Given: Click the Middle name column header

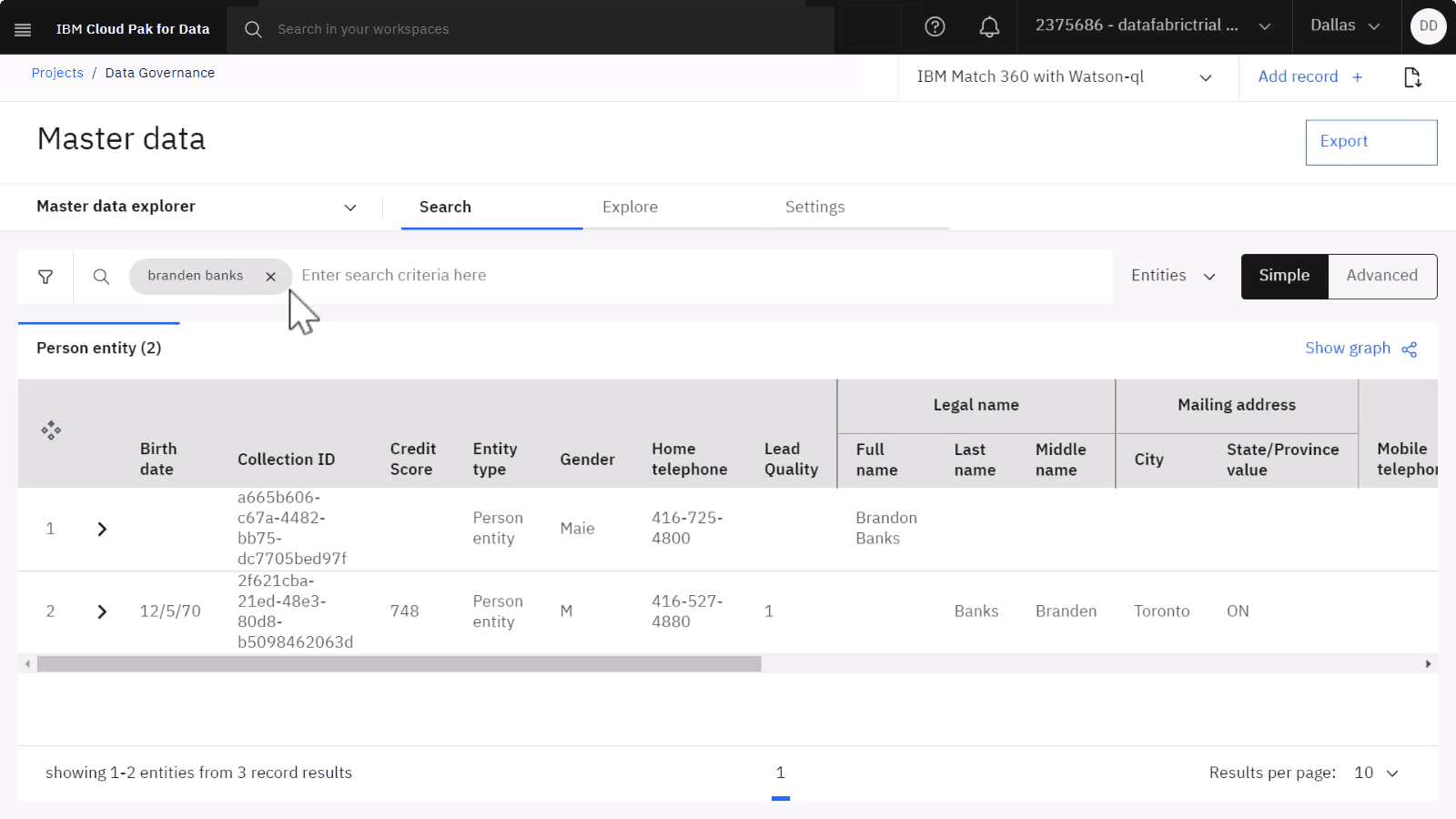Looking at the screenshot, I should [1060, 460].
